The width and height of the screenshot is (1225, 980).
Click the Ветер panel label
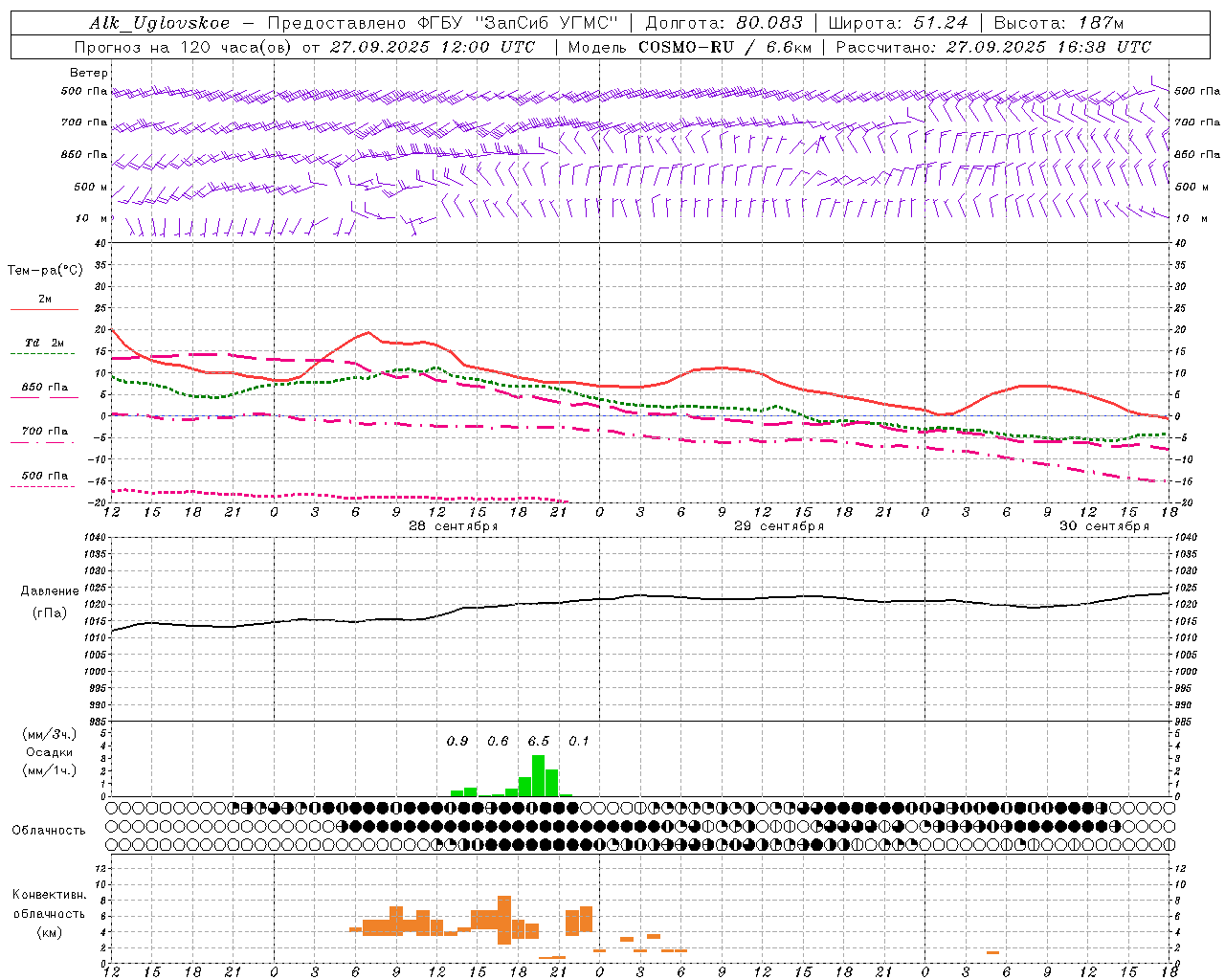89,73
